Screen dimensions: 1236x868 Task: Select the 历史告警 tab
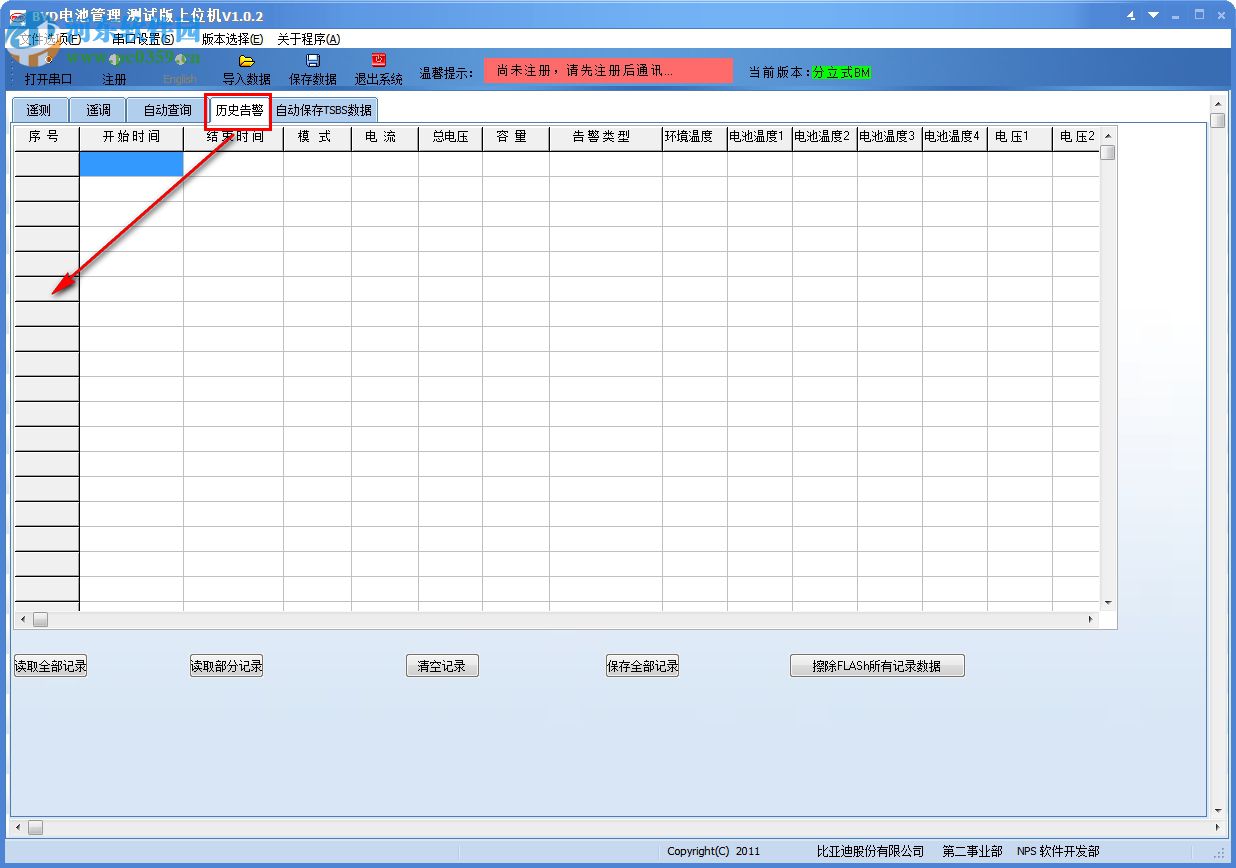point(240,110)
